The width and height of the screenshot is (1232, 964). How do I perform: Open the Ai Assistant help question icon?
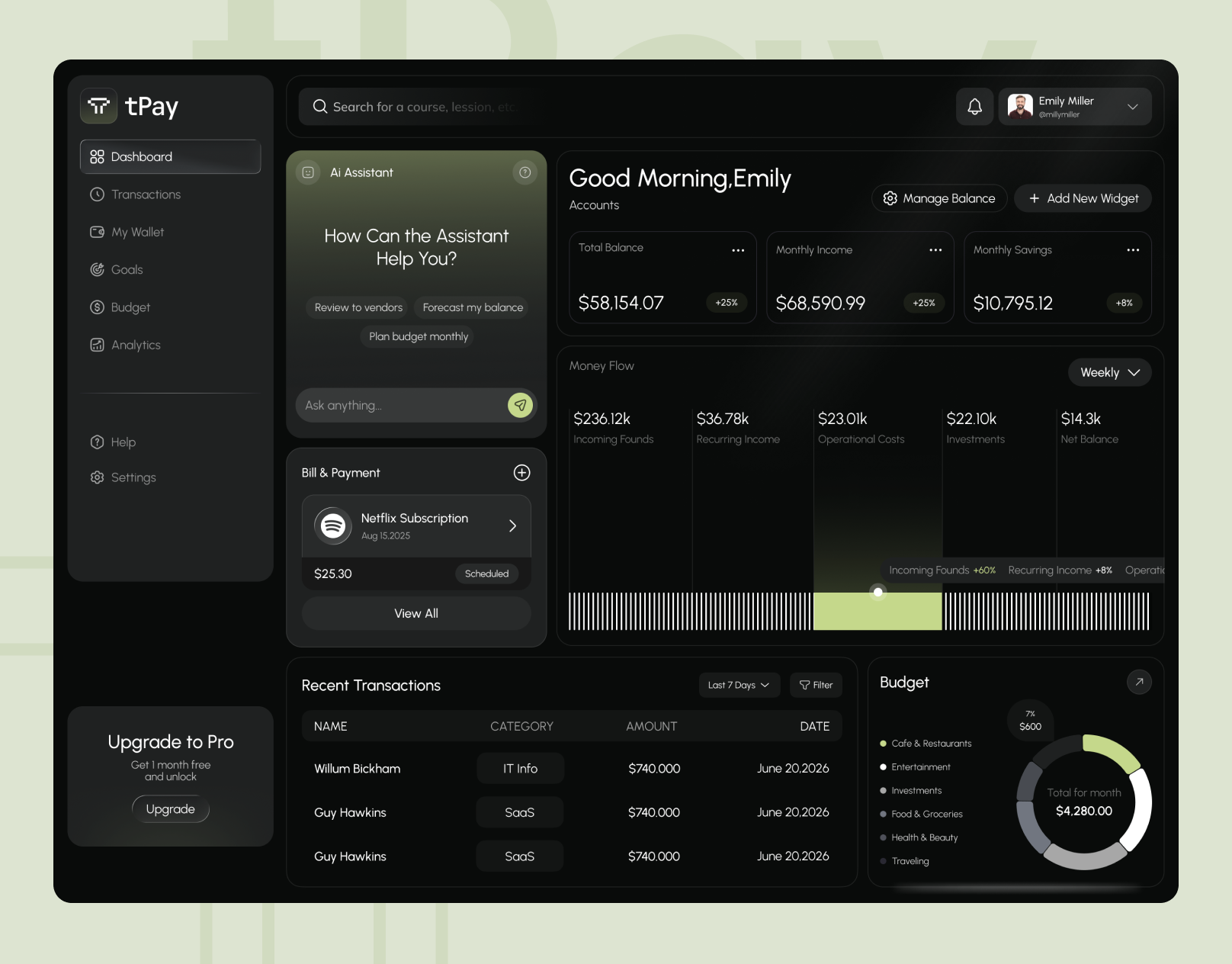click(525, 172)
